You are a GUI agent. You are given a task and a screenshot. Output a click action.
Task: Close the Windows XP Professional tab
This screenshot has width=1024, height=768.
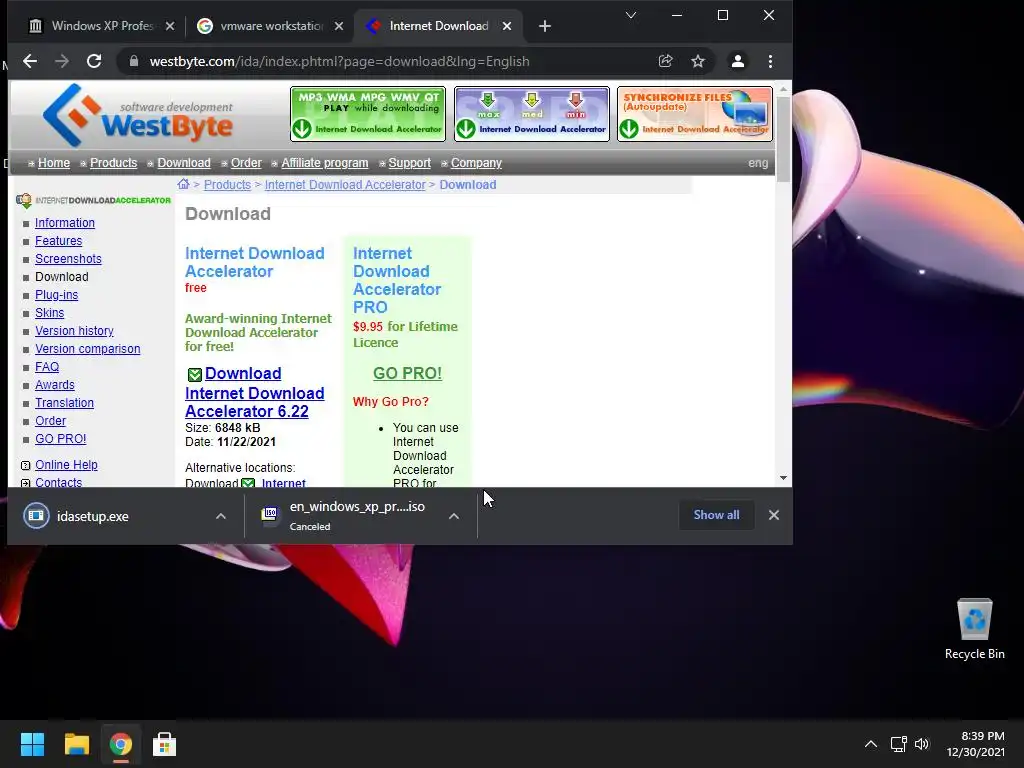[x=170, y=26]
